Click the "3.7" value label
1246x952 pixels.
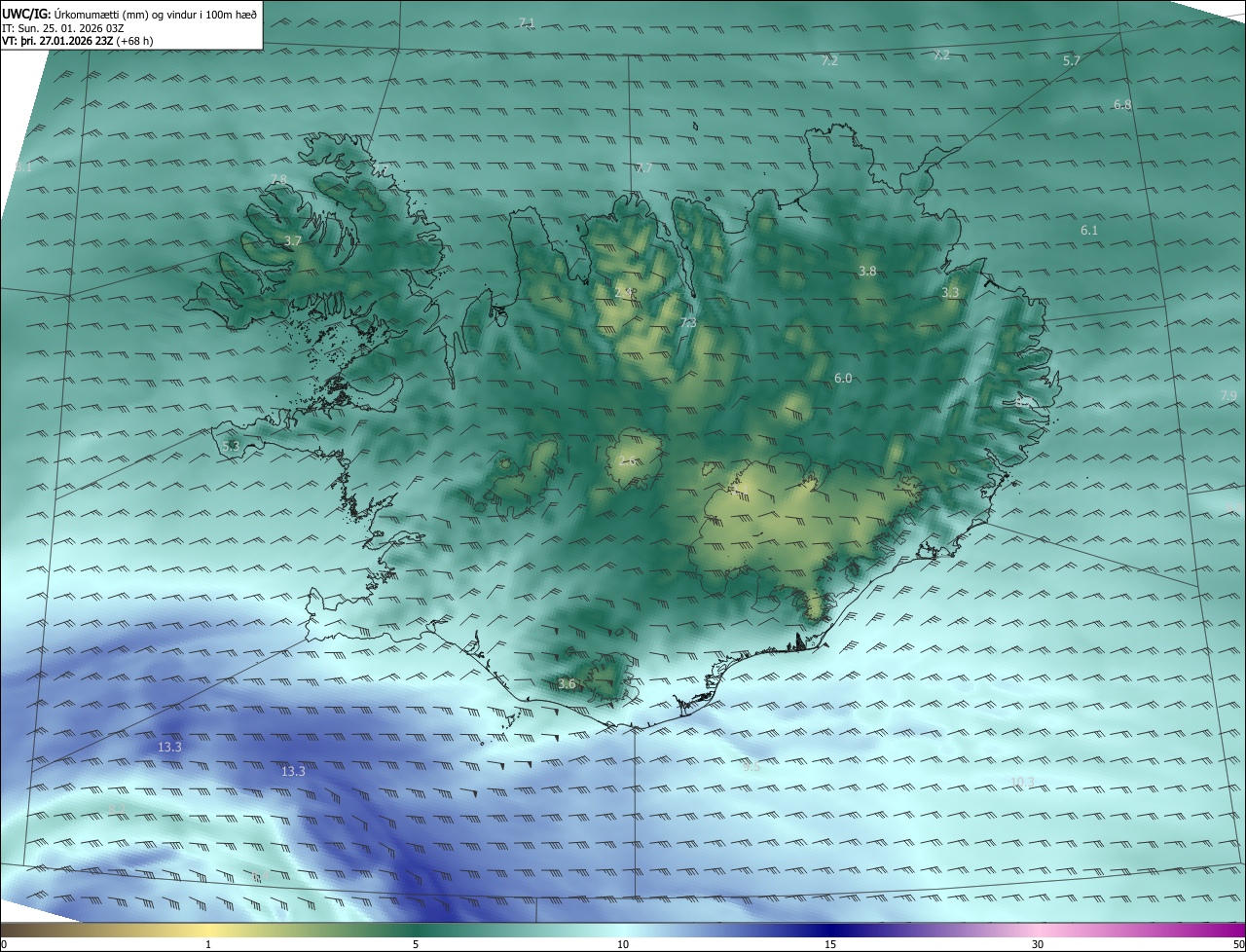pyautogui.click(x=293, y=240)
